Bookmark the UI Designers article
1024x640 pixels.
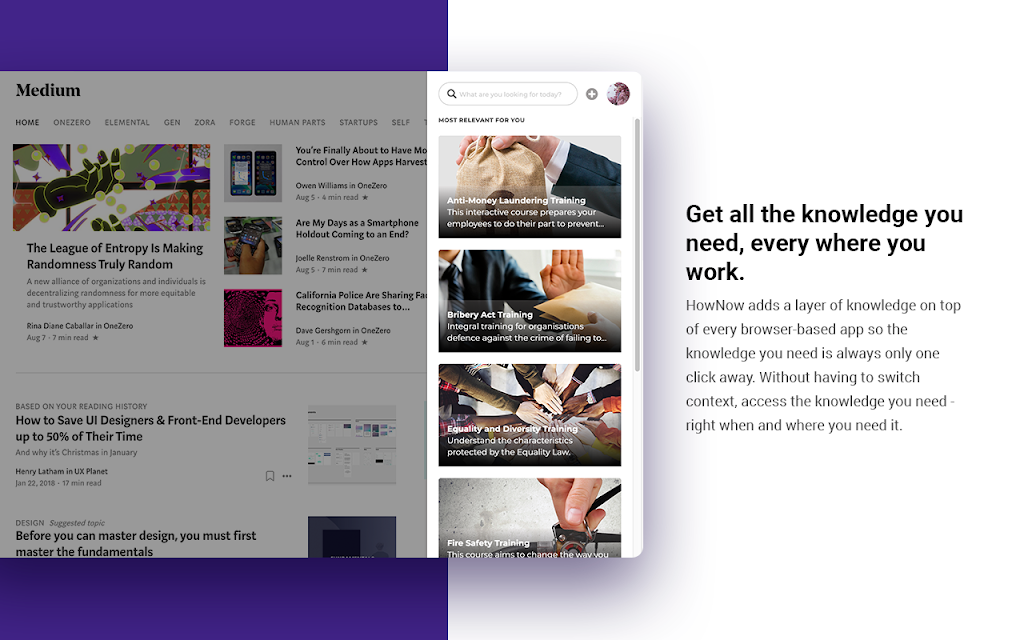(x=270, y=476)
